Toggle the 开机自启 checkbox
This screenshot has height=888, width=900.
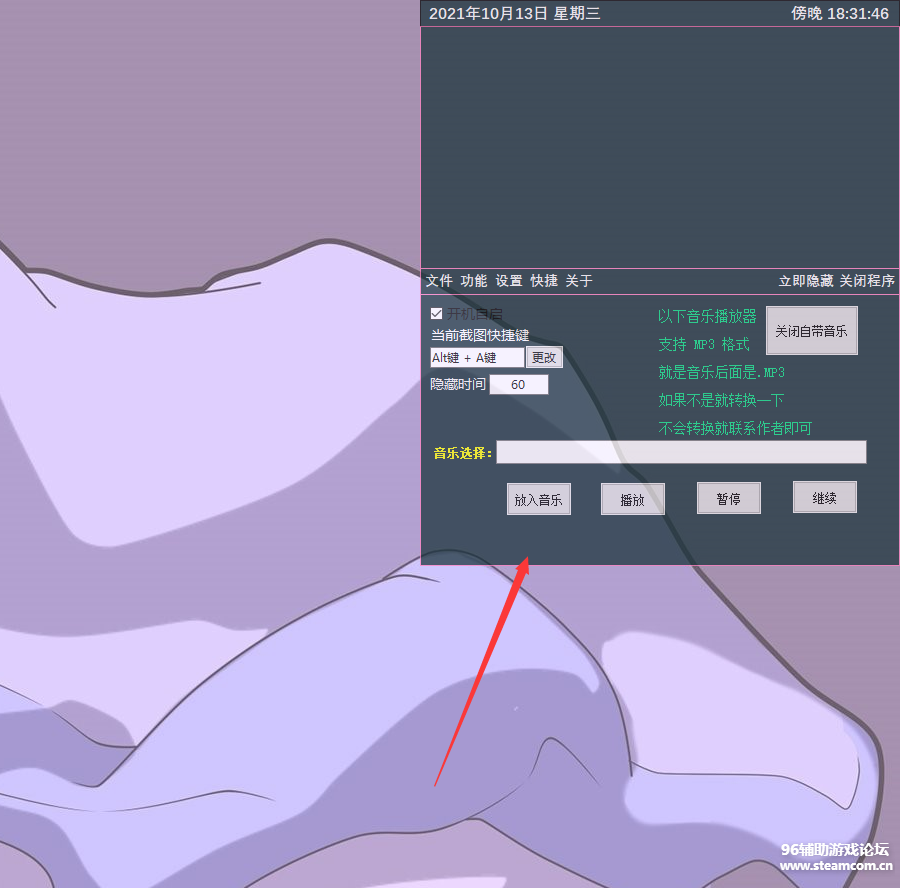coord(437,314)
